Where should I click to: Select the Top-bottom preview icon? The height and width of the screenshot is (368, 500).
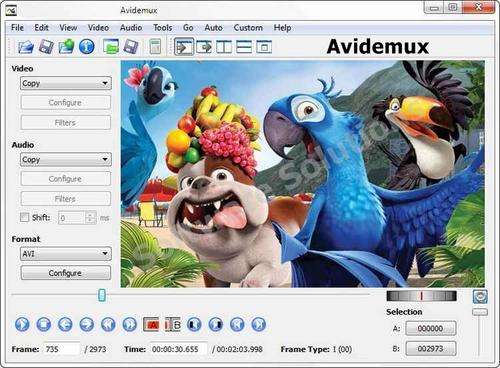click(244, 47)
